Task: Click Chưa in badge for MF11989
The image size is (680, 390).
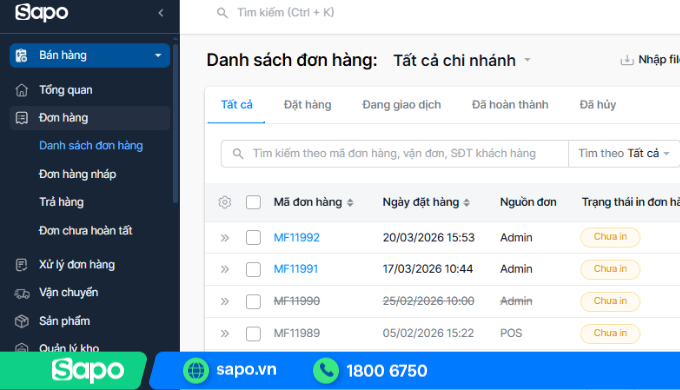Action: 610,334
